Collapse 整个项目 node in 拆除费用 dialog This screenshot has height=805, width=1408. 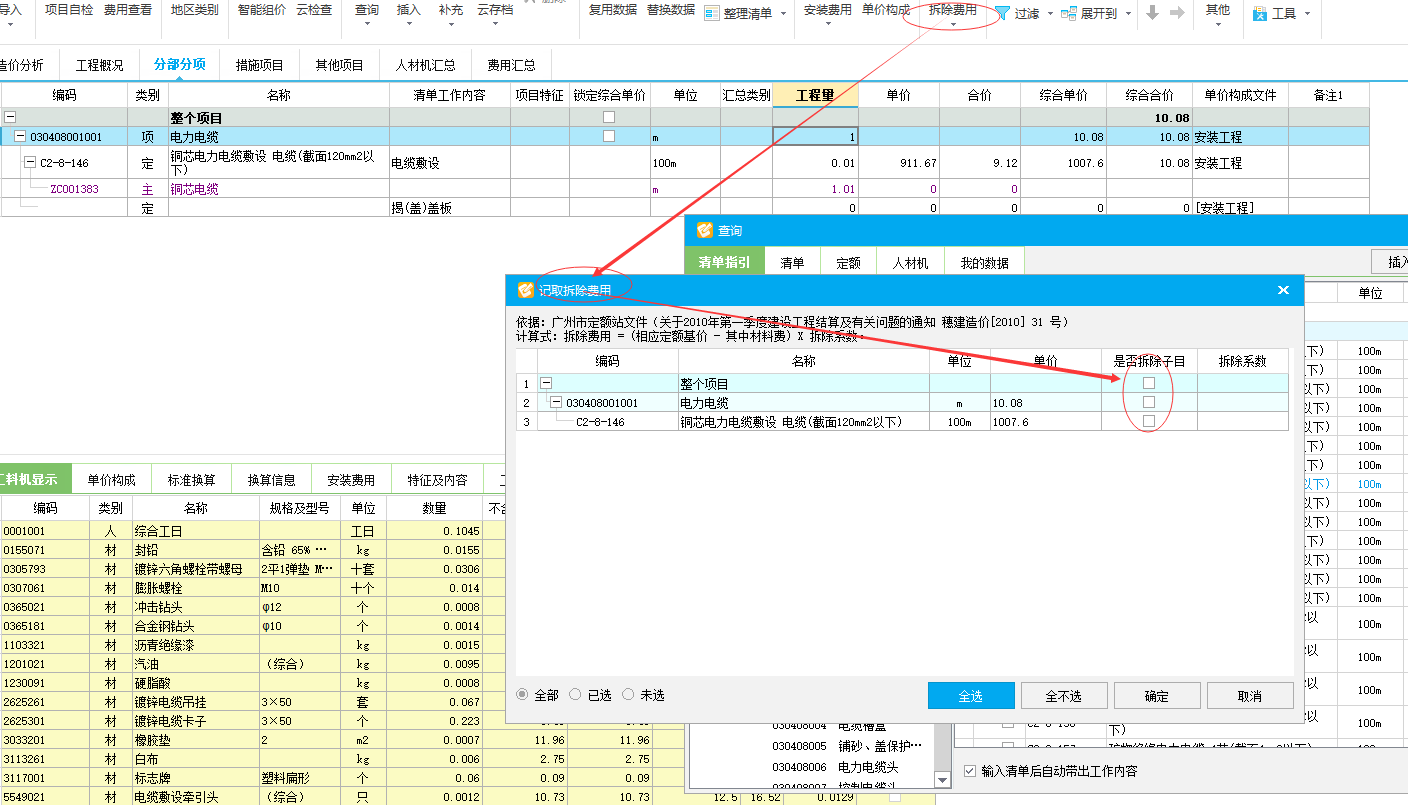click(x=546, y=383)
